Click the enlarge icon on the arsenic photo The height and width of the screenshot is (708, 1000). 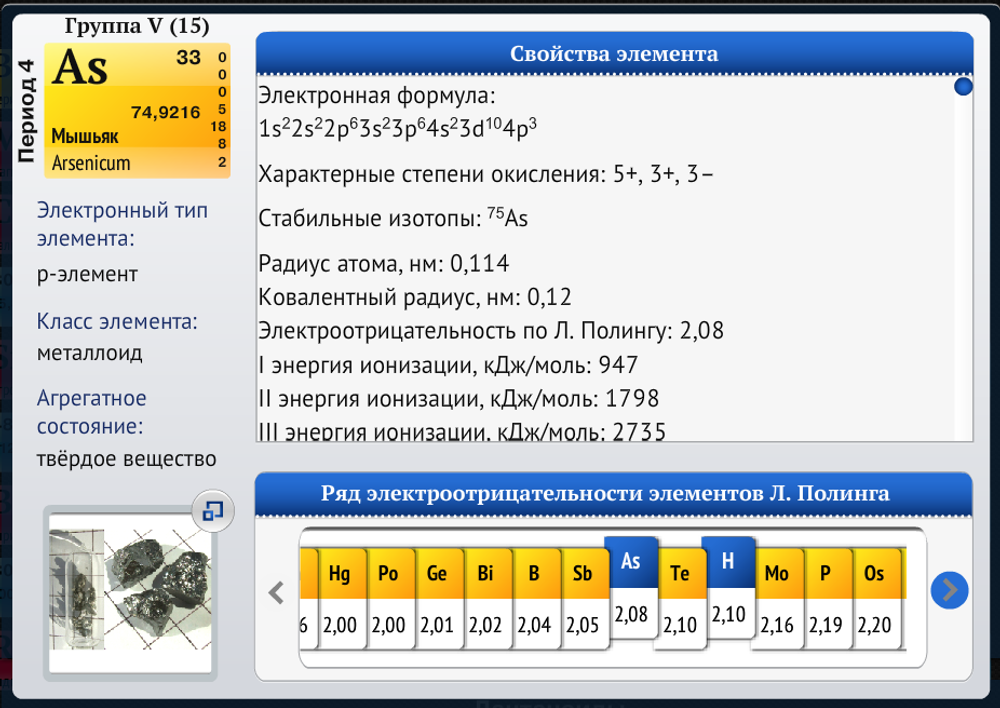210,512
